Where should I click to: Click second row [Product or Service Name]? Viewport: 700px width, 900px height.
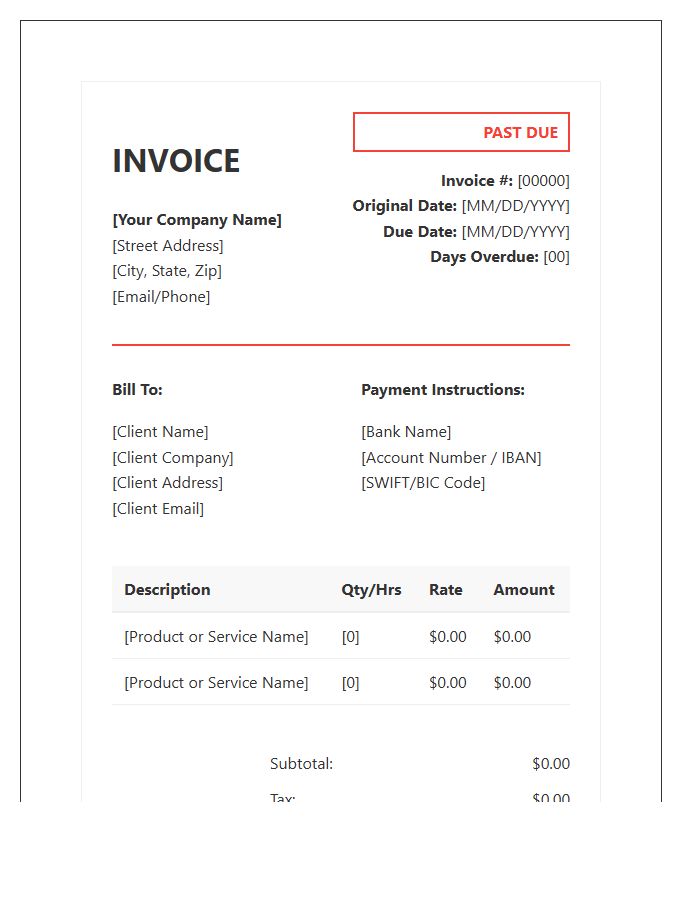click(216, 682)
